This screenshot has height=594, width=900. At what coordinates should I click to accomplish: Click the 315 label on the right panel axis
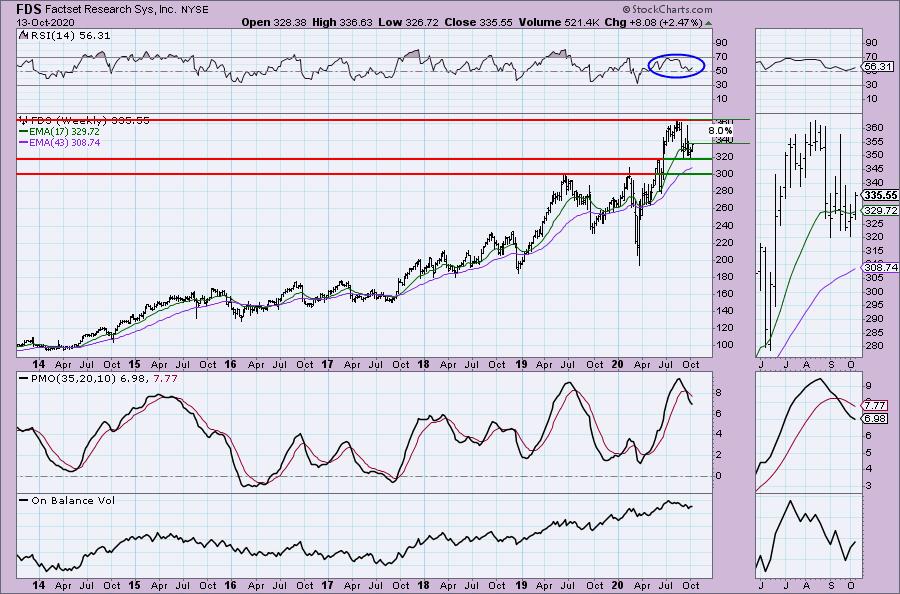874,251
